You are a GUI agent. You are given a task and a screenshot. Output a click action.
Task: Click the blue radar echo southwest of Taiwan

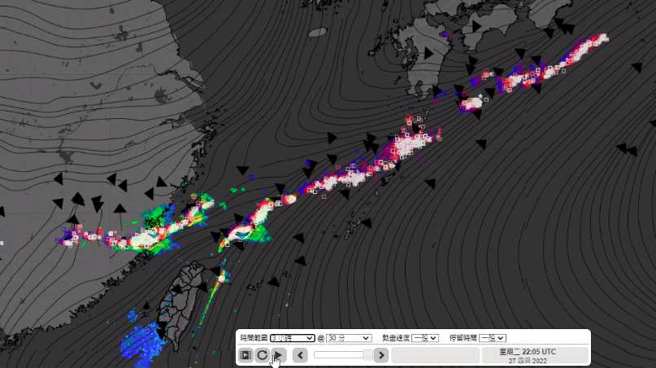[141, 340]
